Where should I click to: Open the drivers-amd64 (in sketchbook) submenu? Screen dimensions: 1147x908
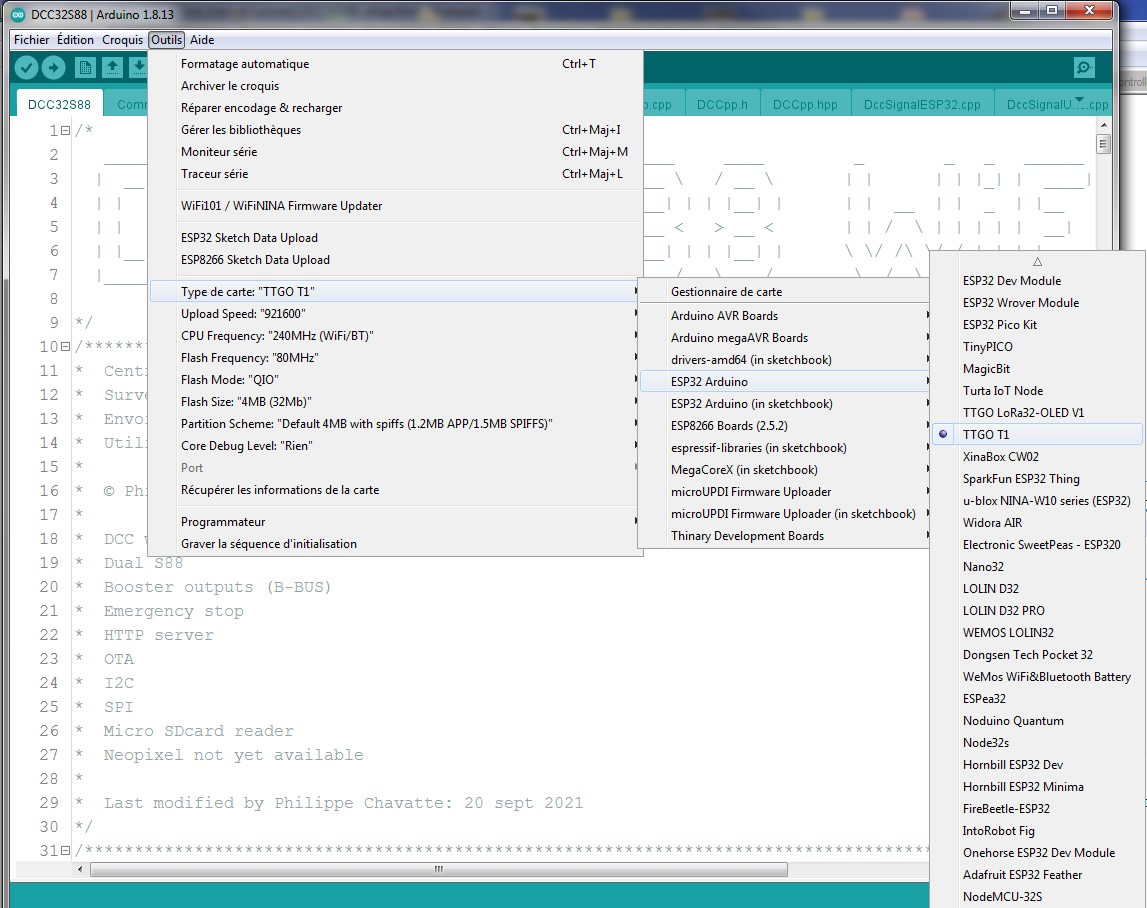785,360
